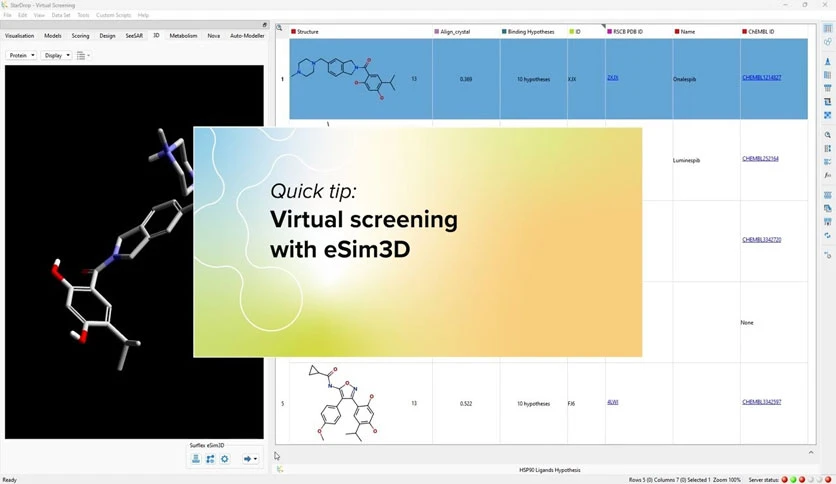The height and width of the screenshot is (484, 836).
Task: Switch to the Design tab
Action: click(x=107, y=36)
